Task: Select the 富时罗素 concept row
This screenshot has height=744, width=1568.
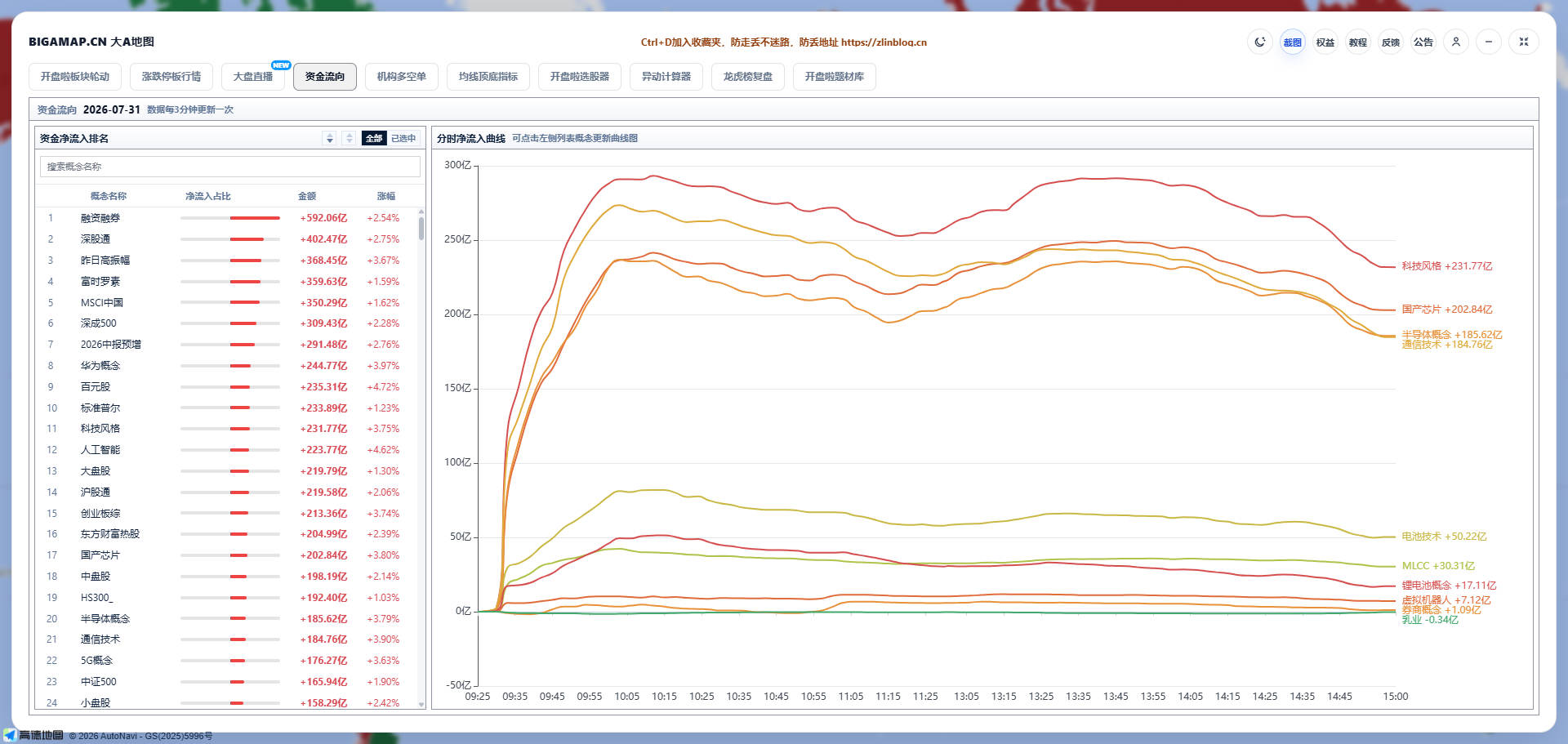Action: coord(226,282)
